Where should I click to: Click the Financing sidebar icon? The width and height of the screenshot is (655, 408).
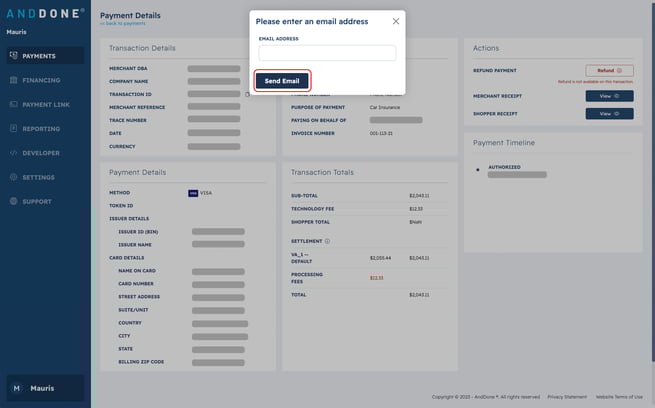pos(13,80)
